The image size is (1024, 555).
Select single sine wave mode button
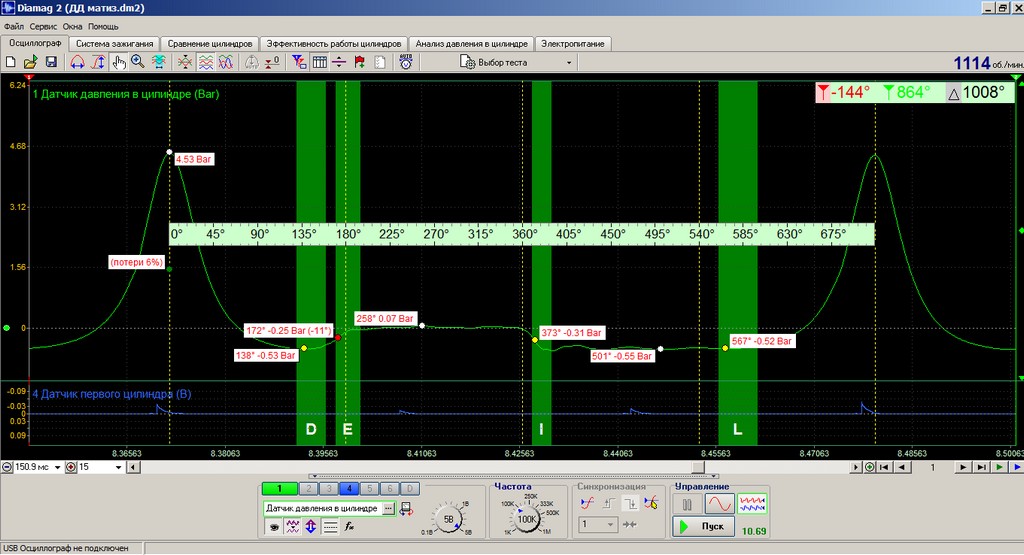[x=719, y=504]
